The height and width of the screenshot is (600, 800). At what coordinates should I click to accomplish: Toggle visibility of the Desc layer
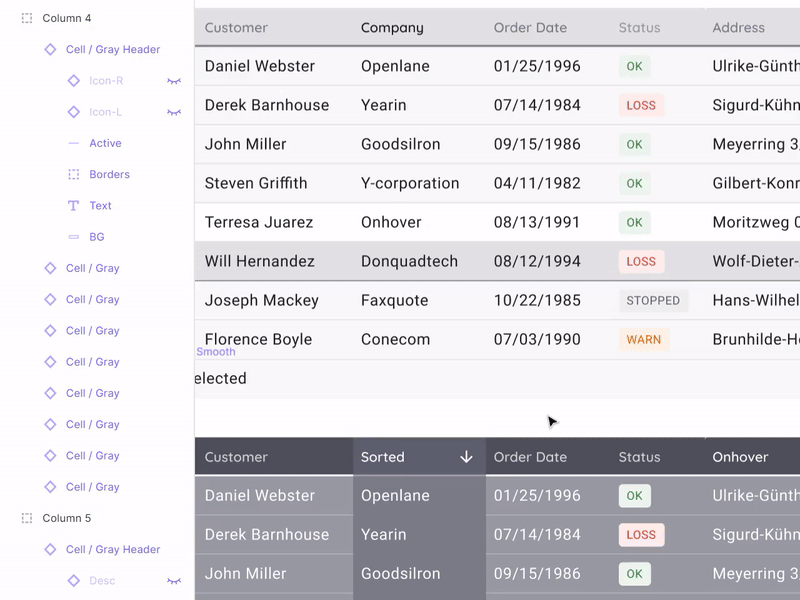pos(174,580)
